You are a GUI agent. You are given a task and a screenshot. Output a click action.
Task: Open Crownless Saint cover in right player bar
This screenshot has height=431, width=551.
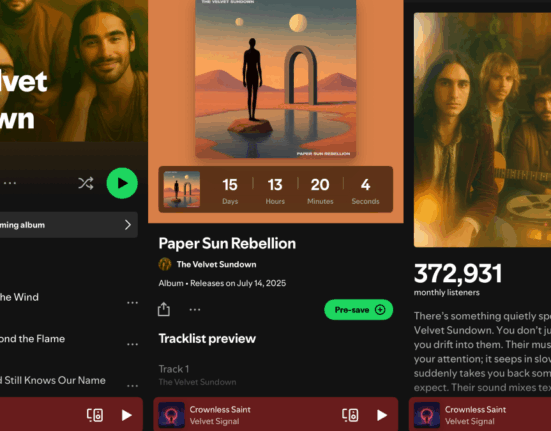pyautogui.click(x=427, y=415)
